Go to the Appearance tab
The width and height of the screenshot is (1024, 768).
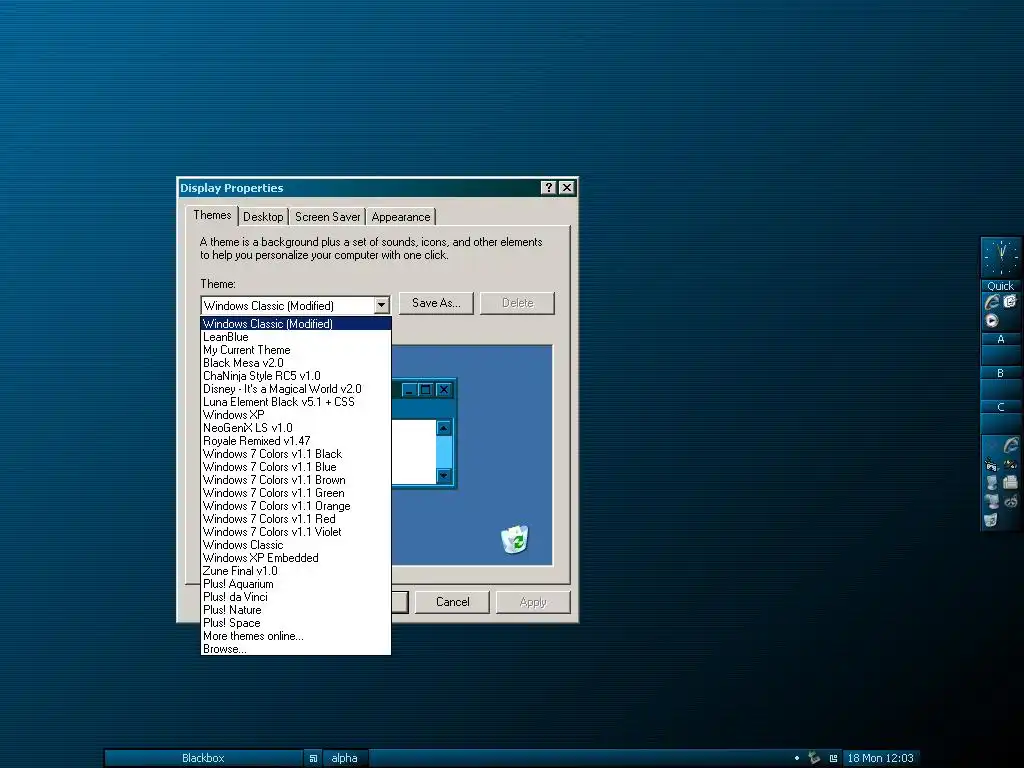pyautogui.click(x=401, y=217)
